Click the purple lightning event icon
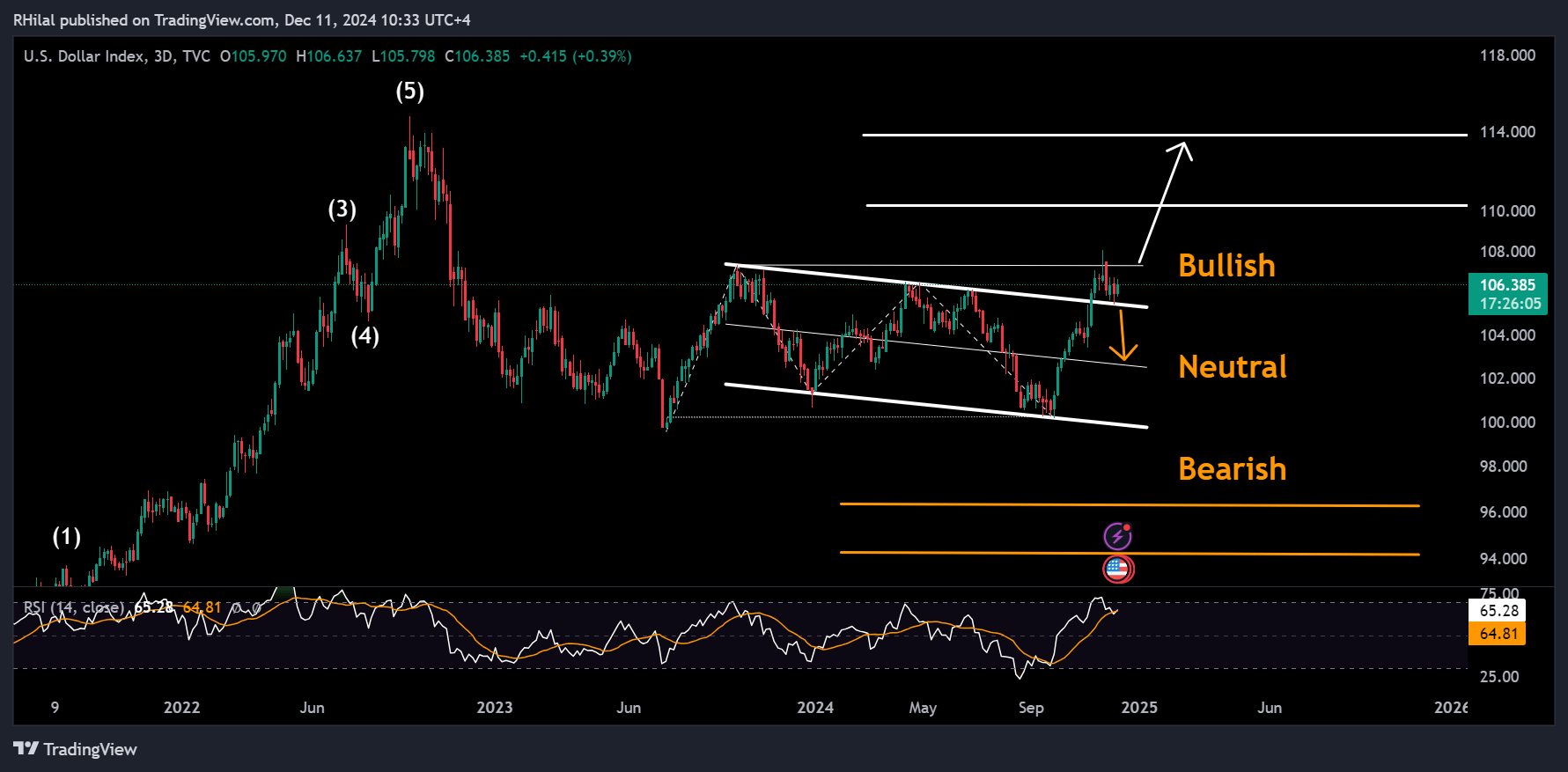Image resolution: width=1568 pixels, height=772 pixels. 1117,535
